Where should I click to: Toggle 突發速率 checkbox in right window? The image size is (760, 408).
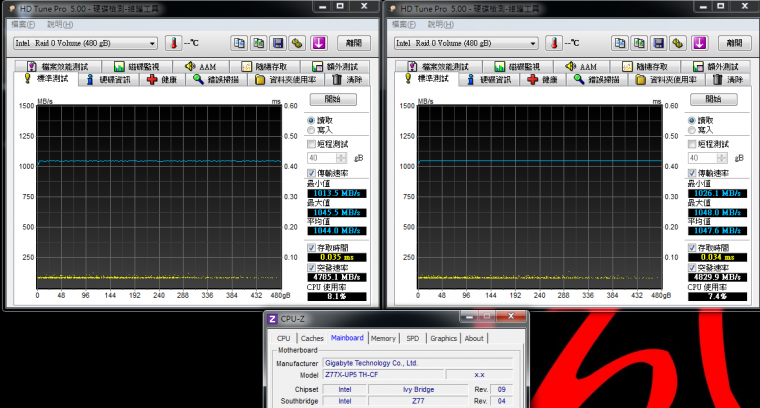pyautogui.click(x=690, y=267)
